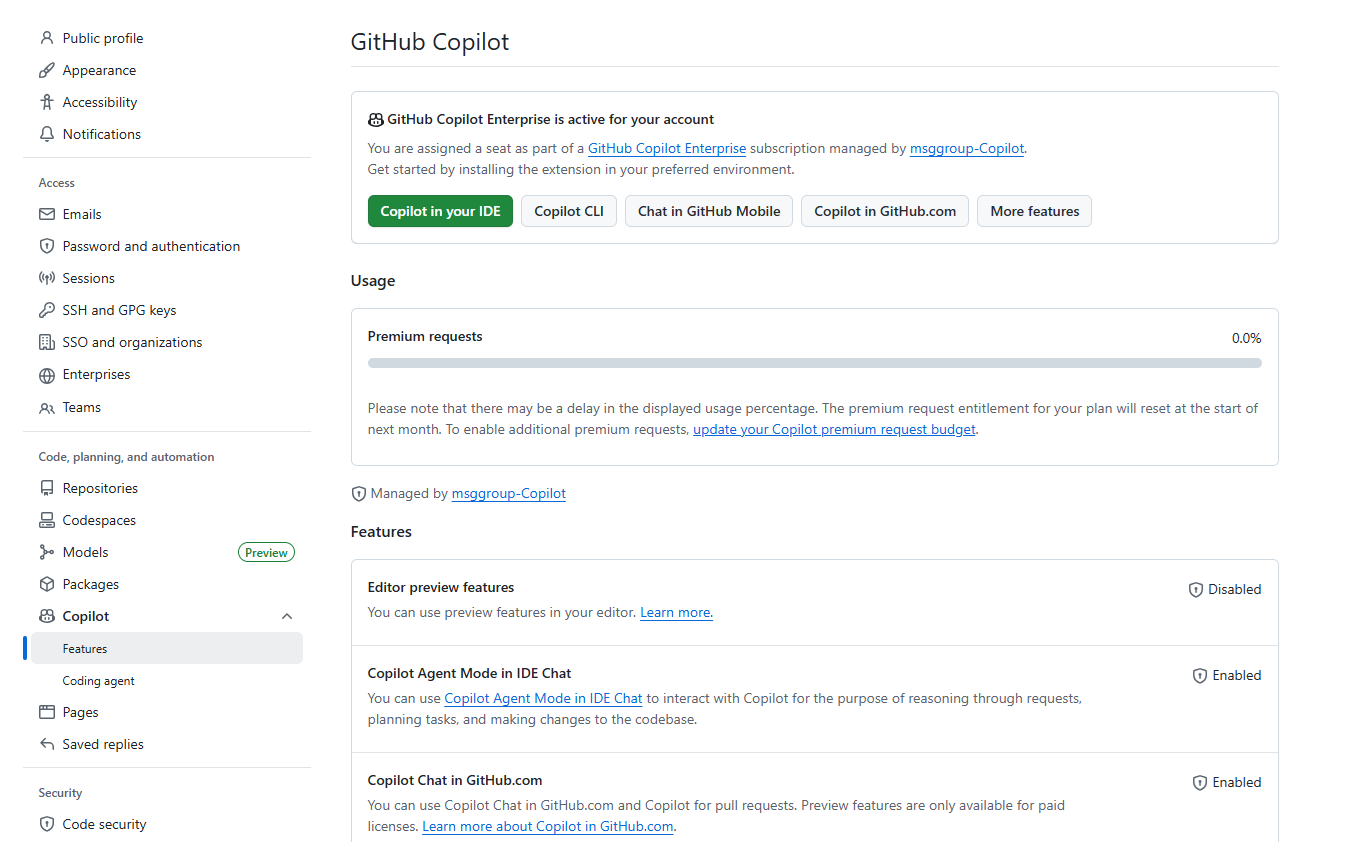Click the Preview badge next to Models

tap(266, 552)
